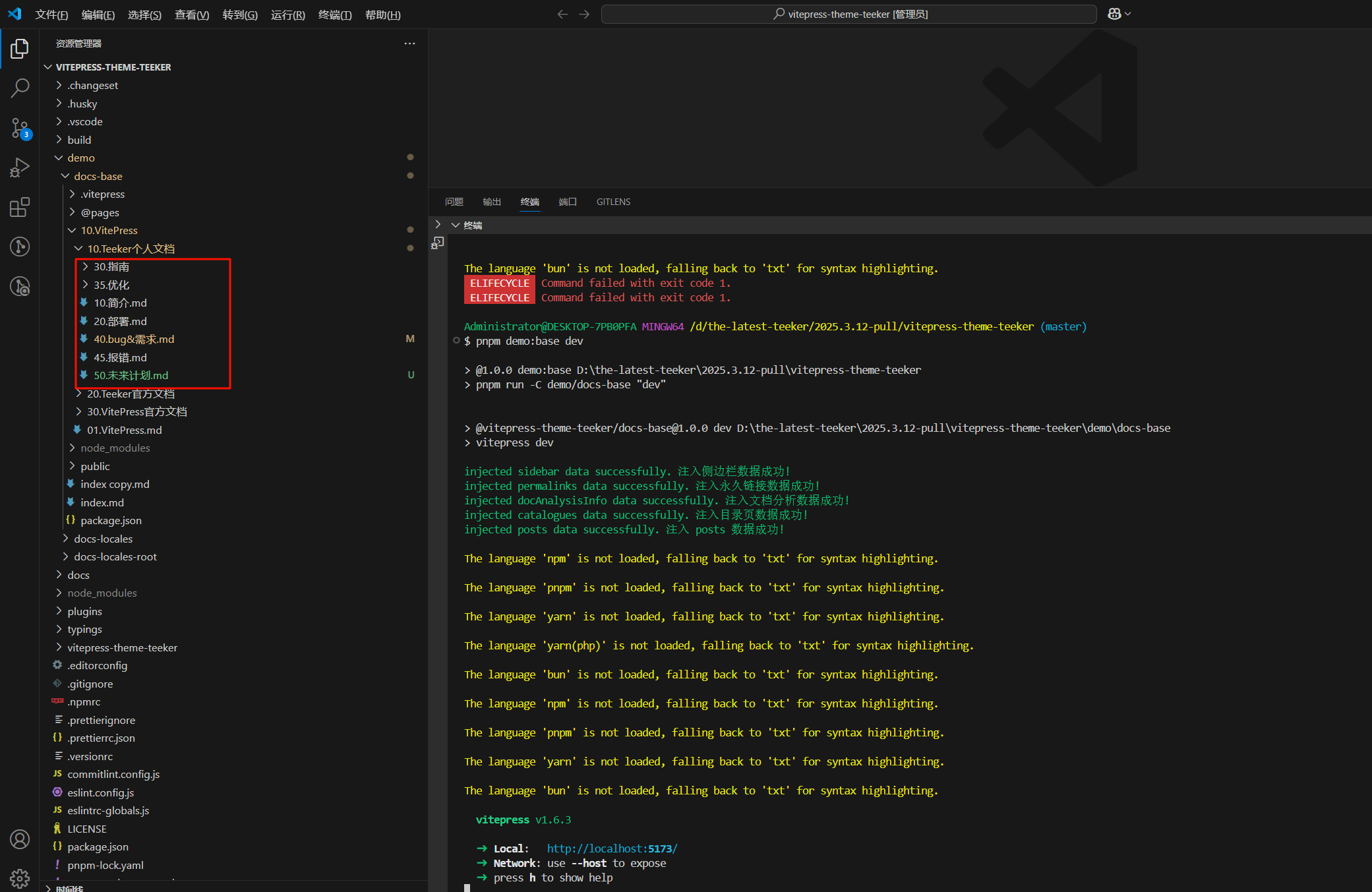Image resolution: width=1372 pixels, height=892 pixels.
Task: Click the command center search field
Action: point(849,14)
